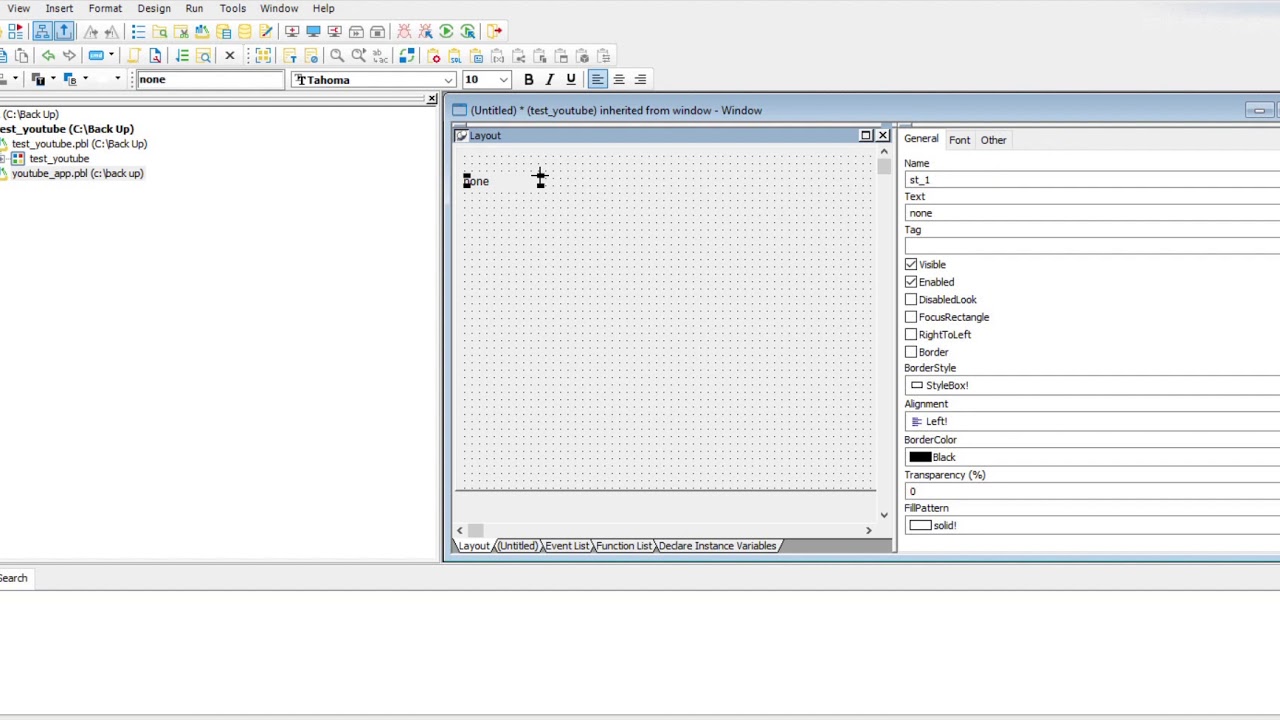This screenshot has width=1280, height=720.
Task: Click the Delete X toolbar icon
Action: pos(229,56)
